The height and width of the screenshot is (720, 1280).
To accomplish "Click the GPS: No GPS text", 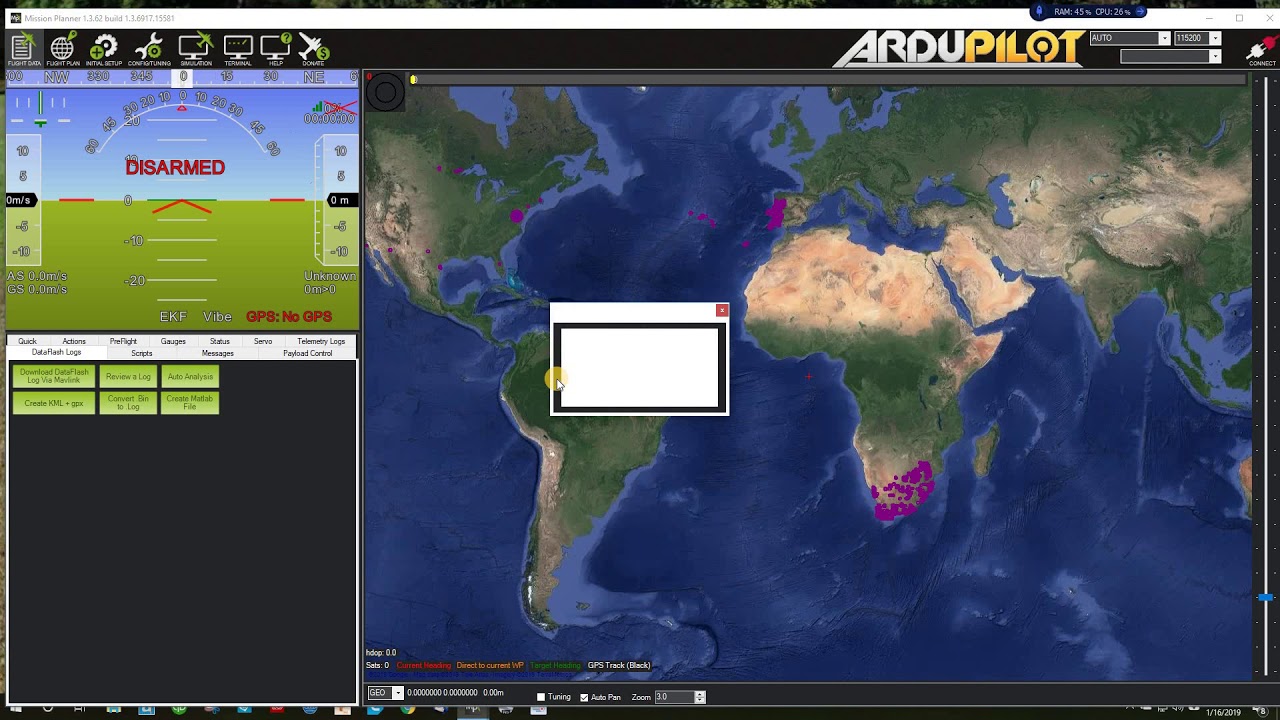I will (289, 316).
